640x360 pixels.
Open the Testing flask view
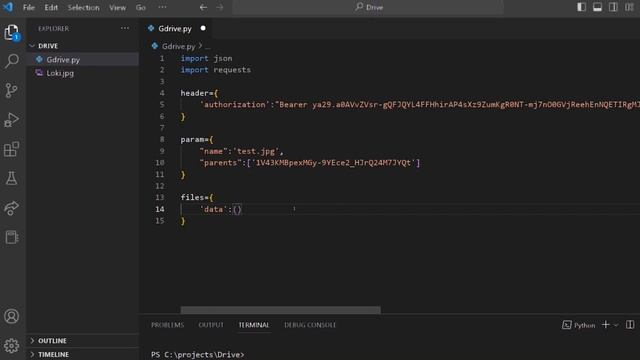pyautogui.click(x=11, y=178)
